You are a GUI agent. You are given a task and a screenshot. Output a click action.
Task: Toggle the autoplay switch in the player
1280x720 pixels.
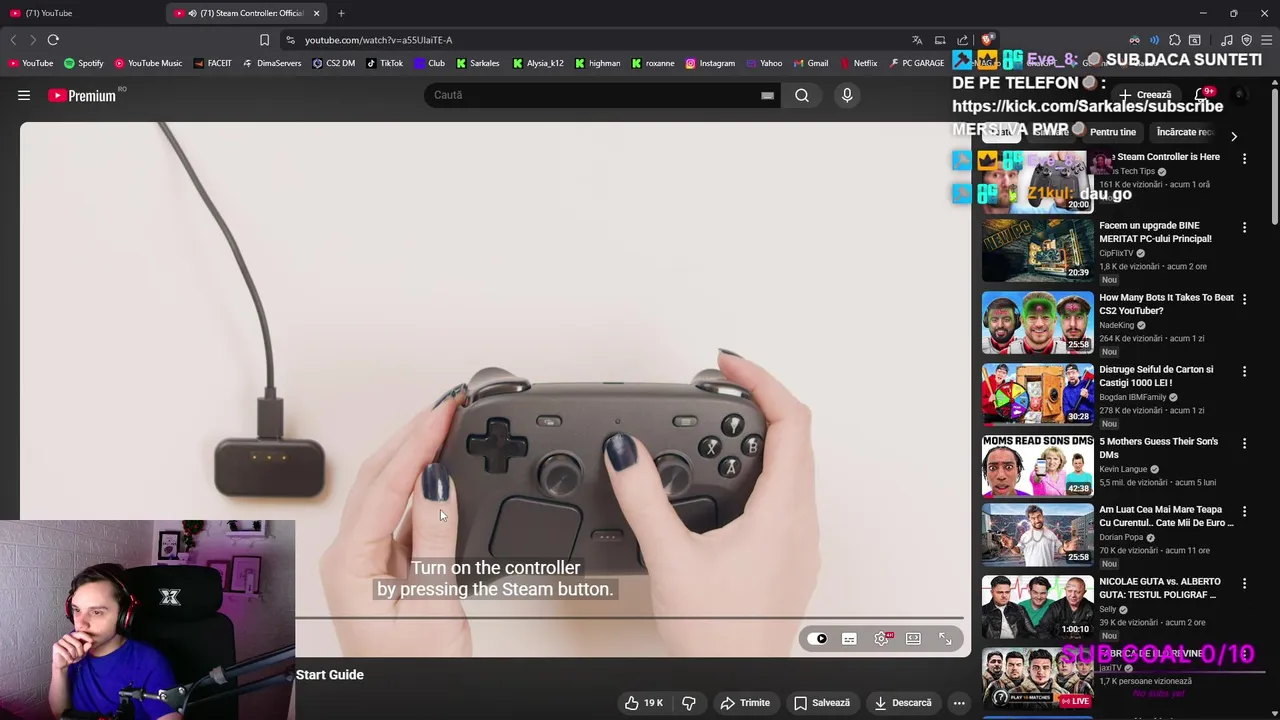pos(818,639)
